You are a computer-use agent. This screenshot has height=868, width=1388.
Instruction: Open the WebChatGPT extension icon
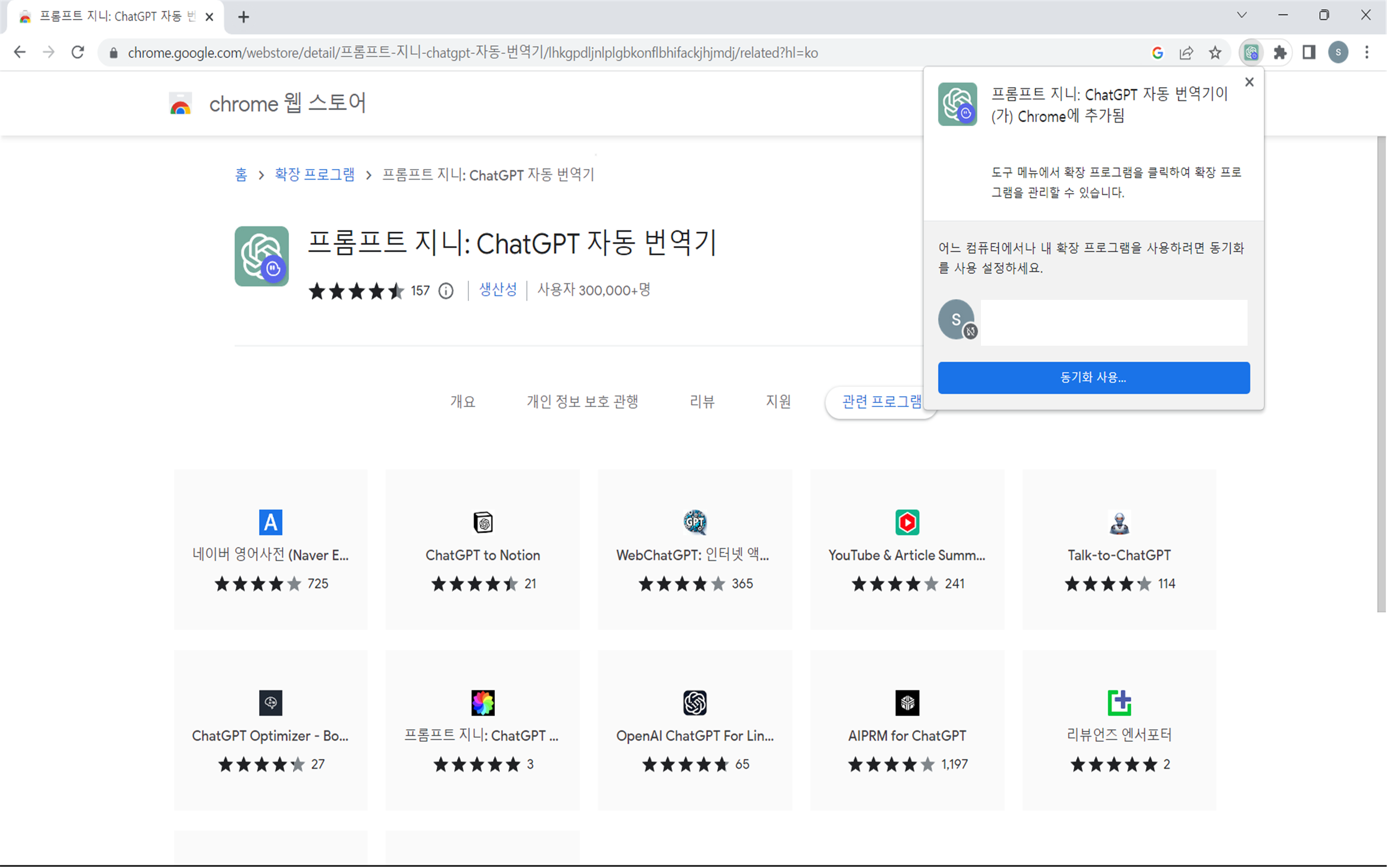[x=695, y=522]
